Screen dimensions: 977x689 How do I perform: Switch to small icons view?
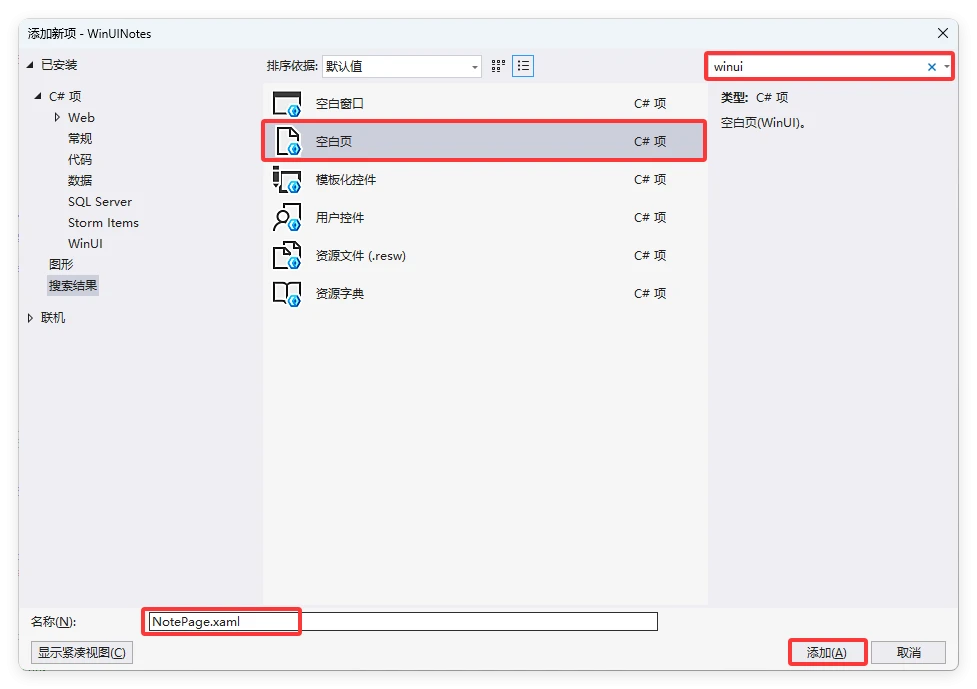point(499,67)
